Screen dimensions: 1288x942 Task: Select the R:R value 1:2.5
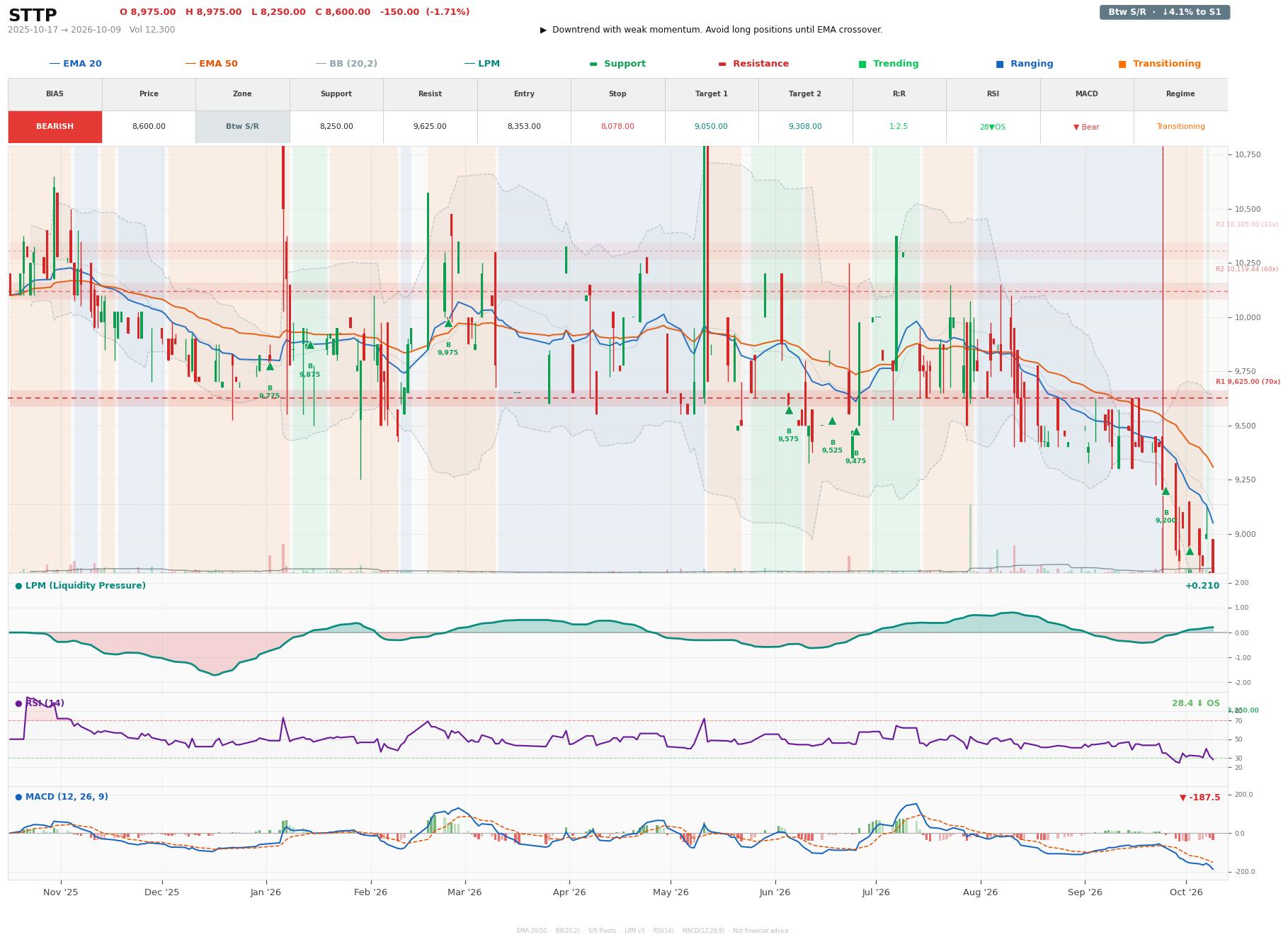(899, 127)
